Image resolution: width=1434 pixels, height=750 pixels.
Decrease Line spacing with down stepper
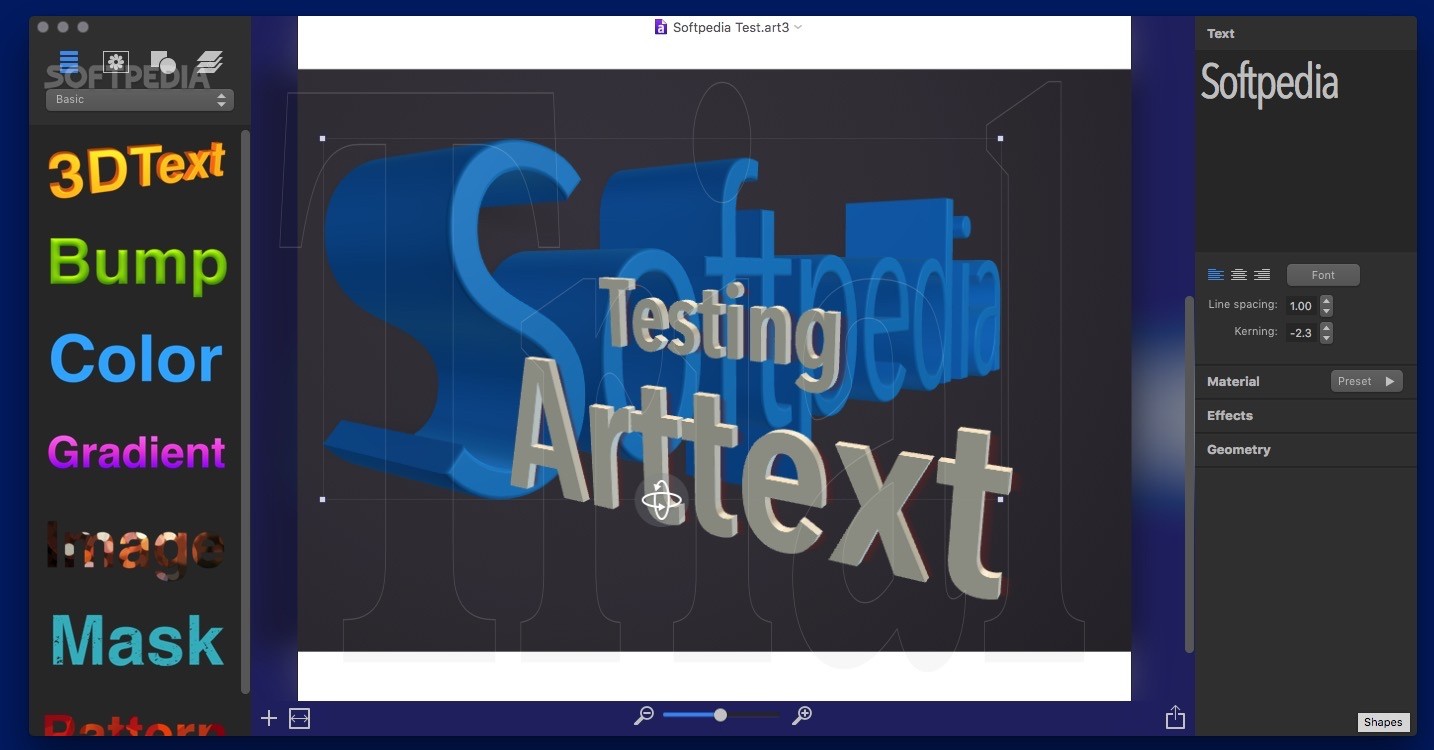click(x=1326, y=311)
